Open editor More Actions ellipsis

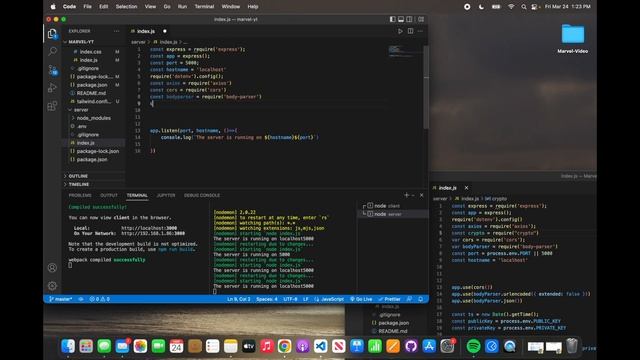click(x=420, y=31)
